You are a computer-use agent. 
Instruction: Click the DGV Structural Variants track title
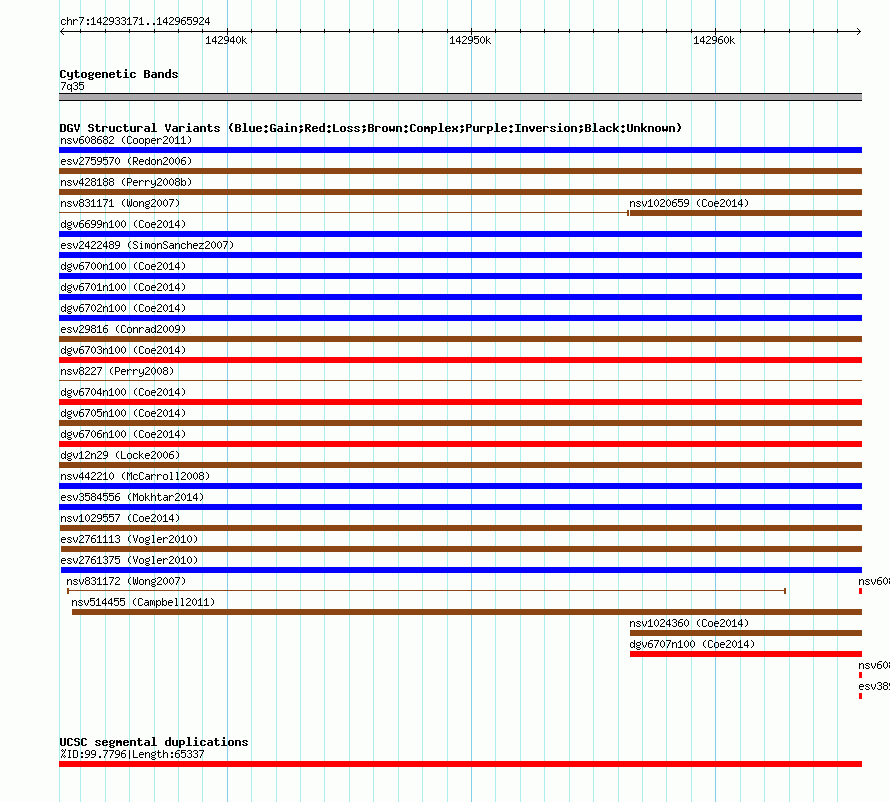click(x=371, y=128)
